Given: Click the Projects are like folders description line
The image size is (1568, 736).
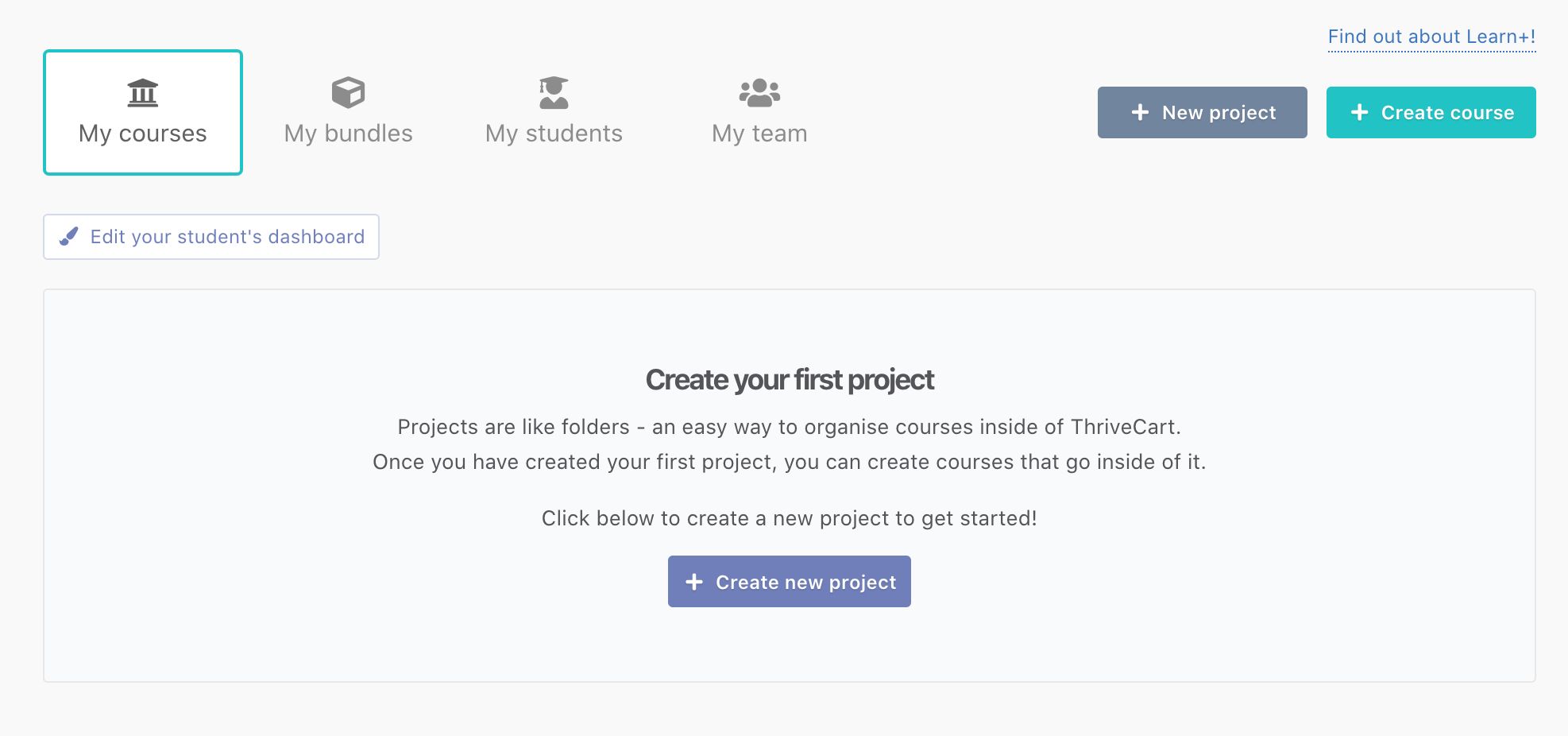Looking at the screenshot, I should pos(789,427).
